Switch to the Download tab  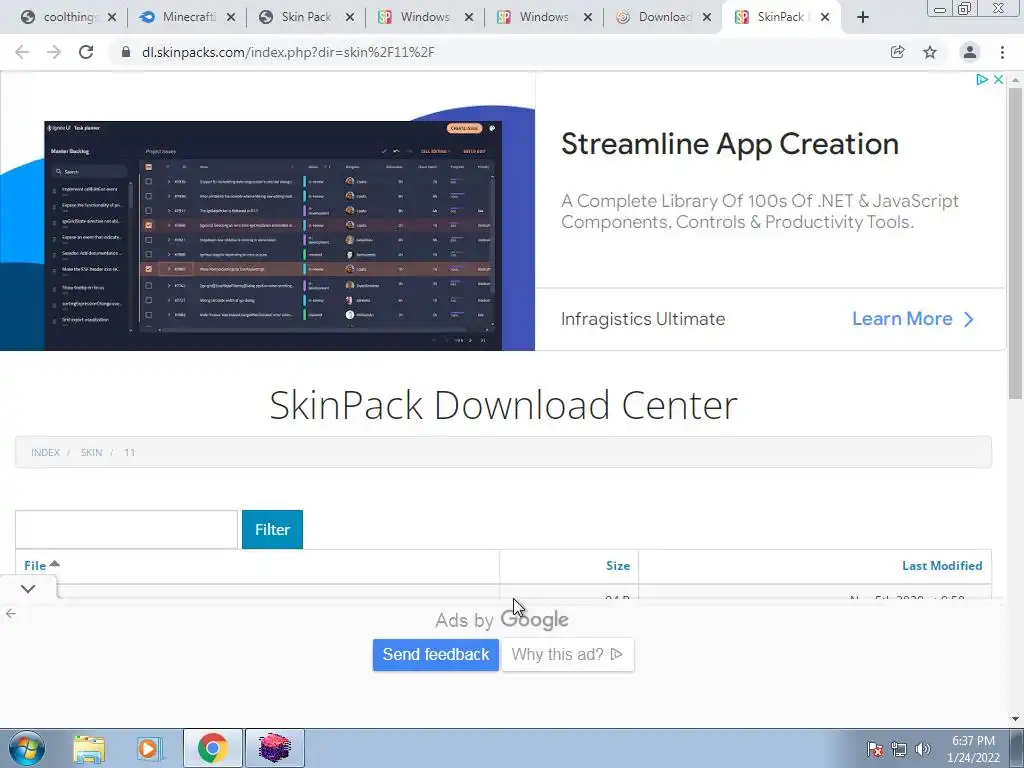pyautogui.click(x=664, y=17)
